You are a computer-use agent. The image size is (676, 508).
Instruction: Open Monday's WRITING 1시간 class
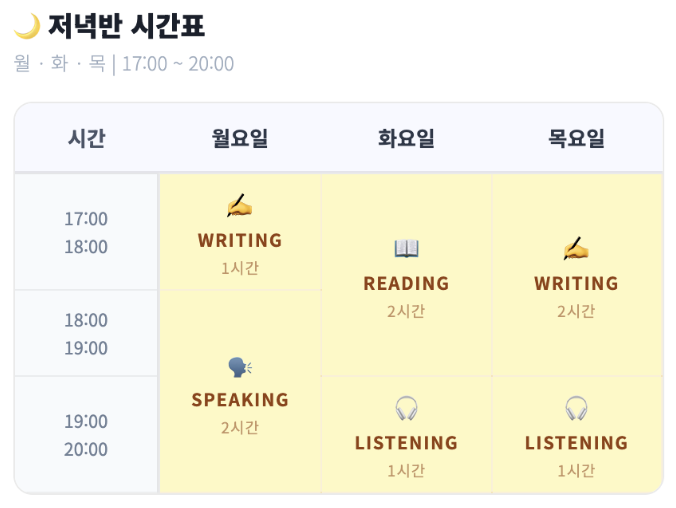coord(240,232)
